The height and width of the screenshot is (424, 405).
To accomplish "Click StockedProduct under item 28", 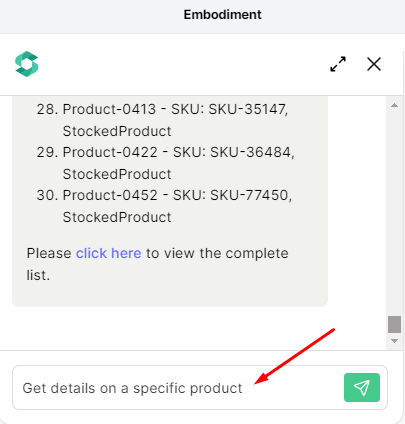I will (x=117, y=131).
